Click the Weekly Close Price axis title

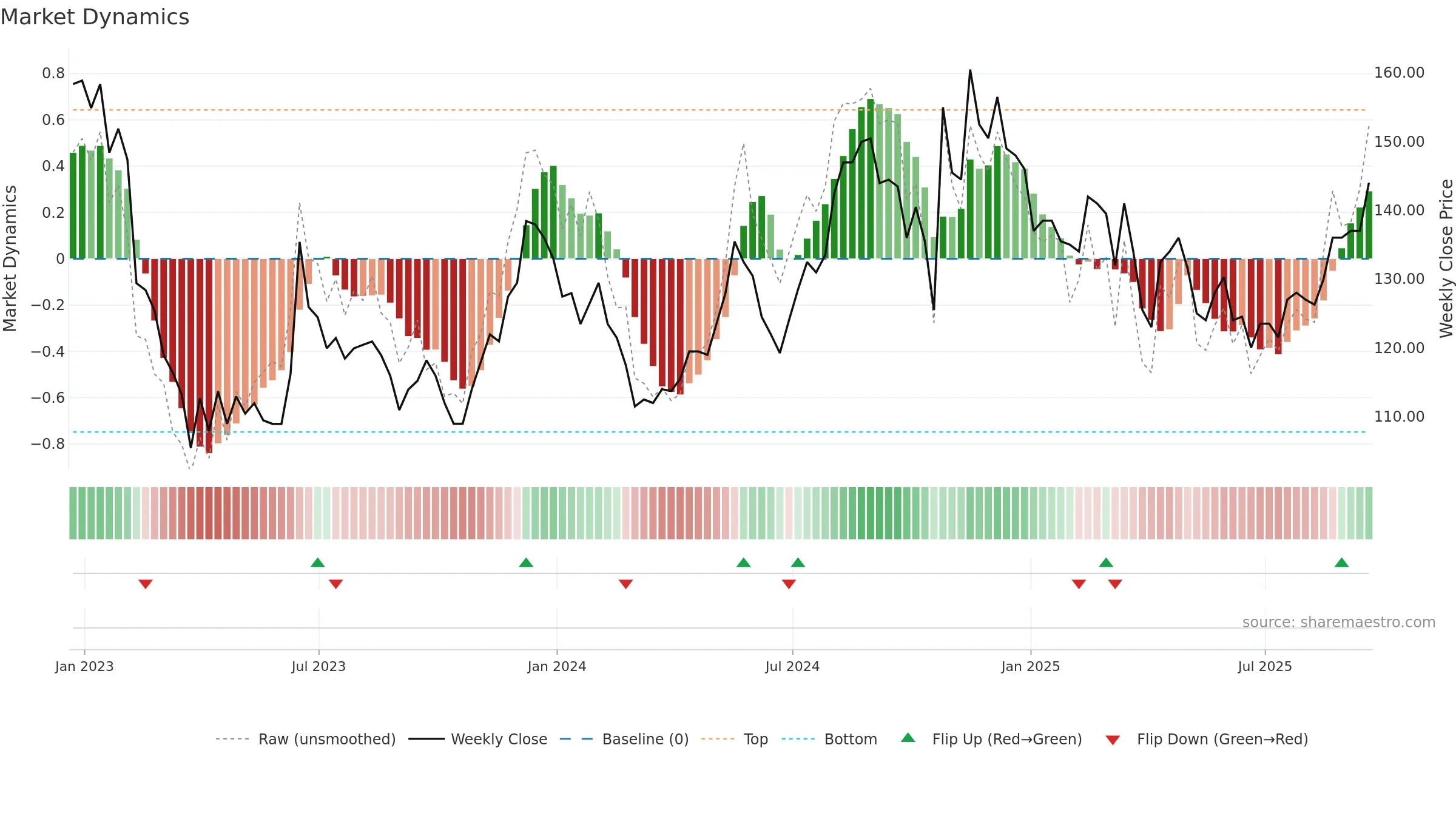pyautogui.click(x=1447, y=258)
